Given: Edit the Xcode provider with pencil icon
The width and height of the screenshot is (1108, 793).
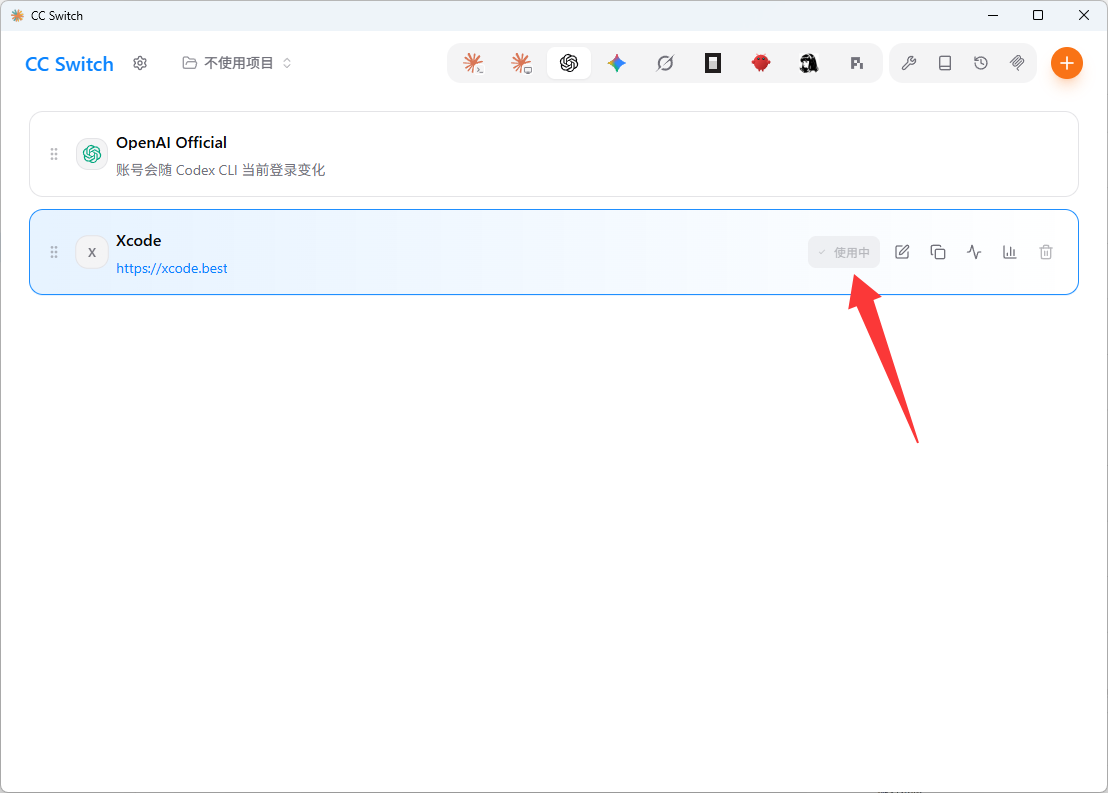Looking at the screenshot, I should point(902,252).
